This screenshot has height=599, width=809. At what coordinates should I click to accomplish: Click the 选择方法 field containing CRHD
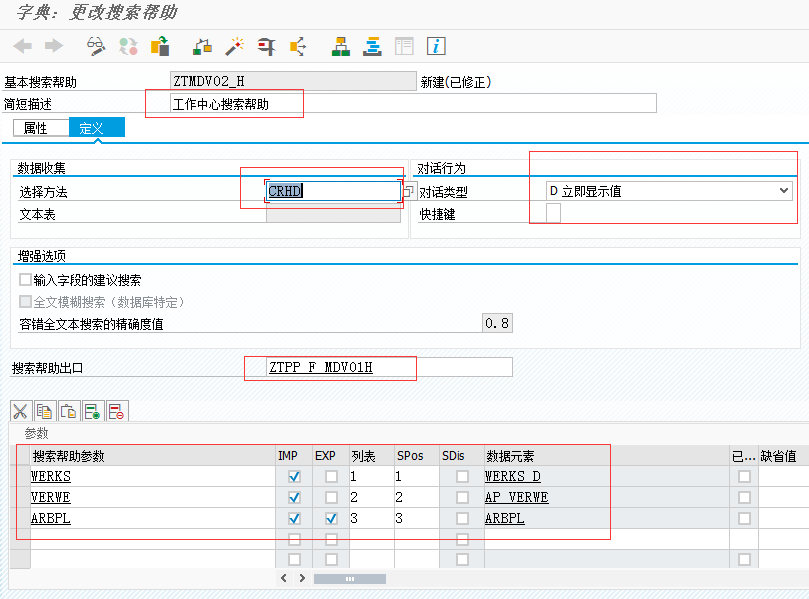point(333,191)
